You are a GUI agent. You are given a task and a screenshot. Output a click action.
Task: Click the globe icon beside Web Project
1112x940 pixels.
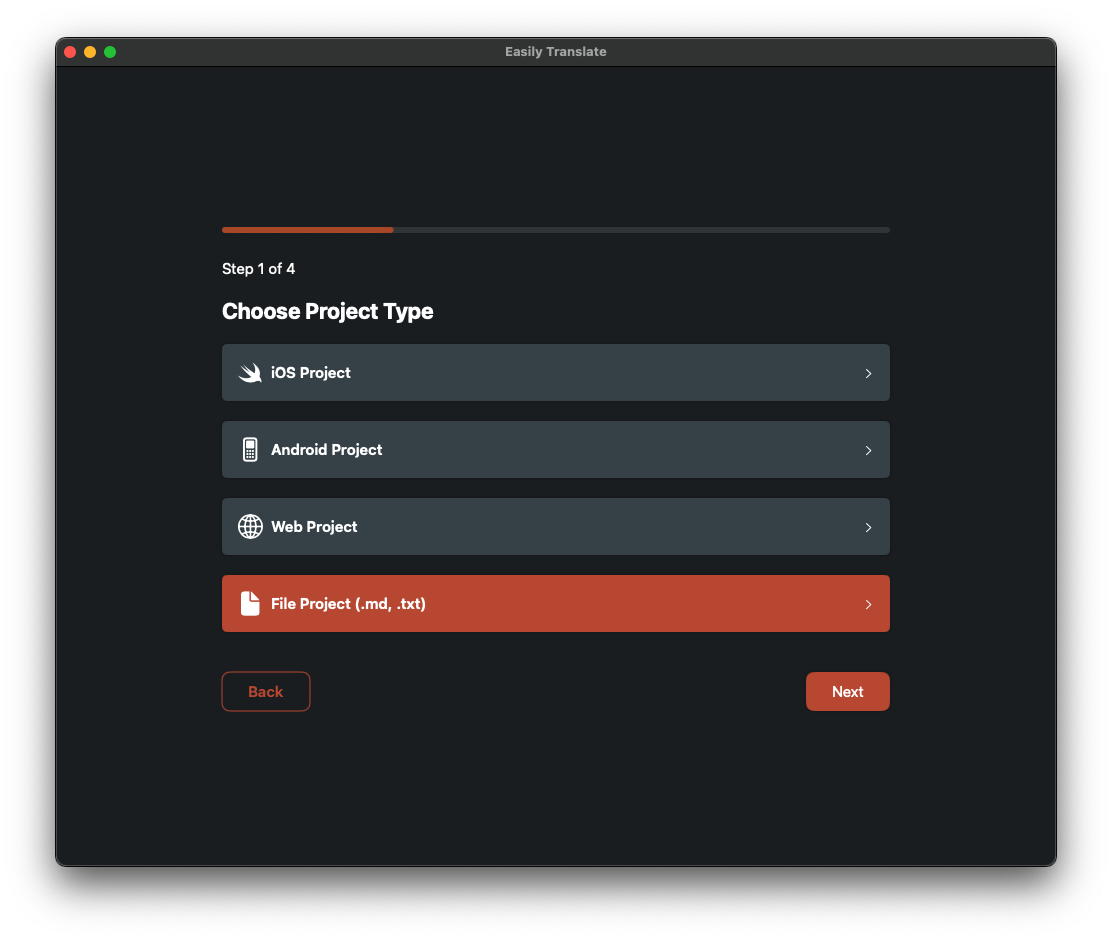pos(250,526)
